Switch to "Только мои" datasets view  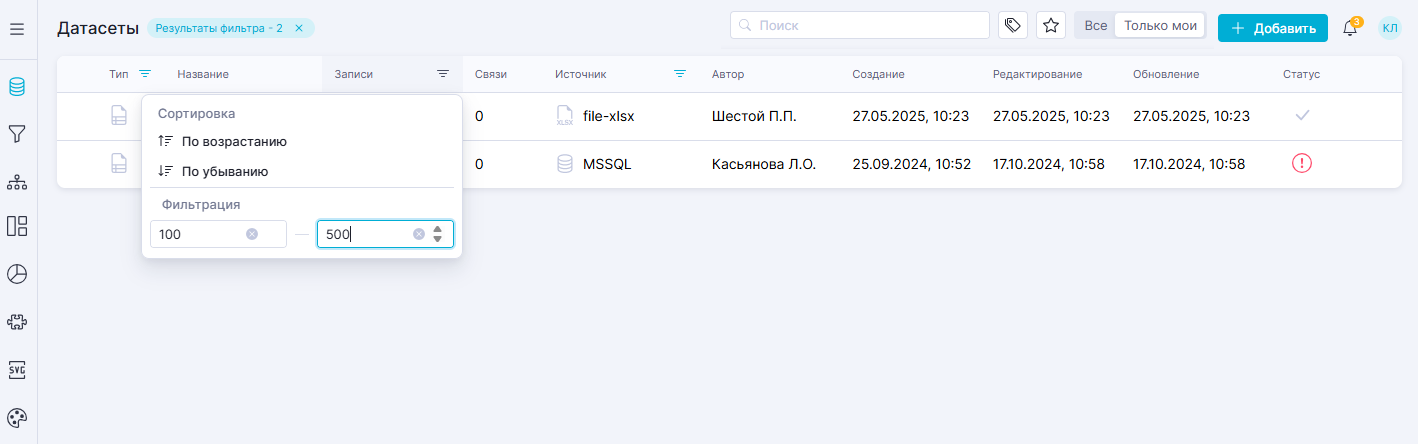(1160, 26)
